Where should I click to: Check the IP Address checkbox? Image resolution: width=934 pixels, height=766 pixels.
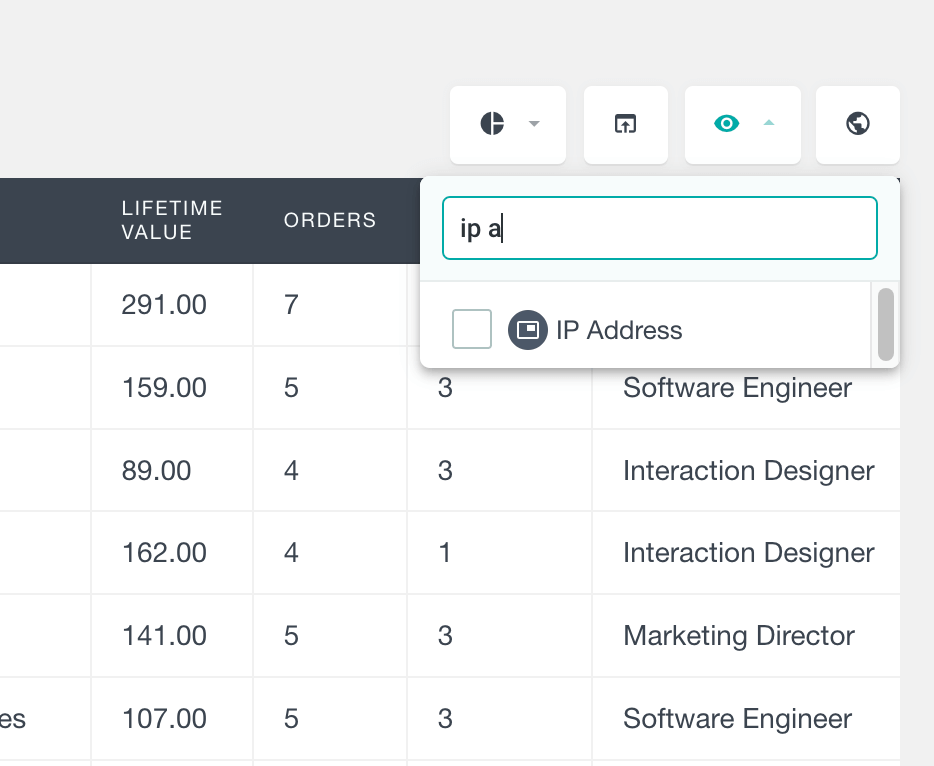coord(472,329)
